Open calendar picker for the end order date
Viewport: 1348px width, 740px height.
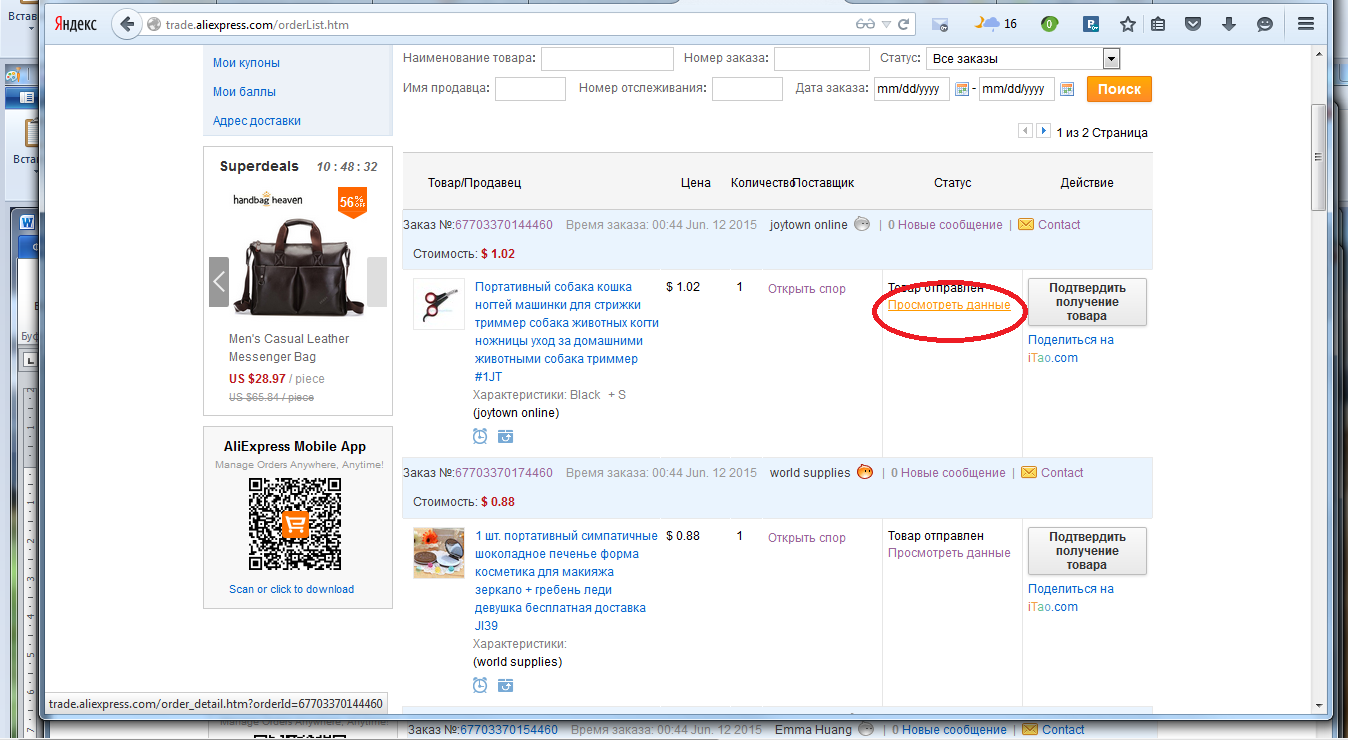[1067, 89]
